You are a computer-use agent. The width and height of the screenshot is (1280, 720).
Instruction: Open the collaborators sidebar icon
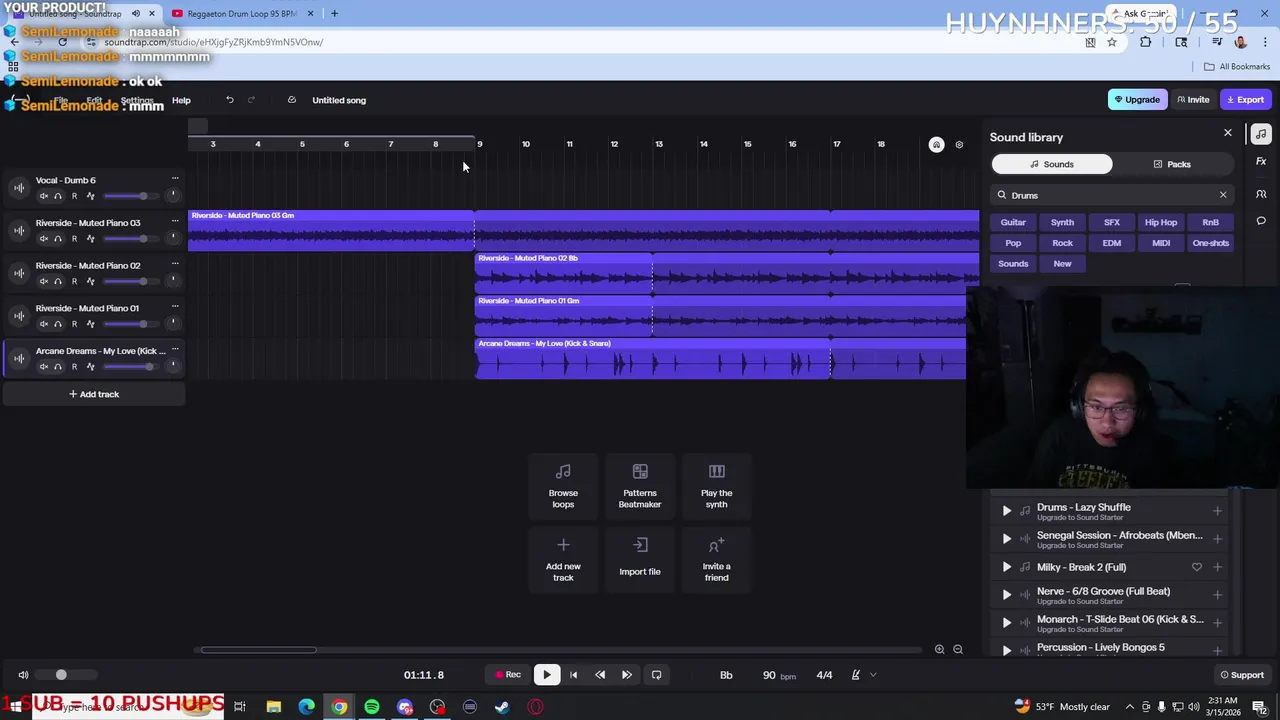pos(1261,194)
